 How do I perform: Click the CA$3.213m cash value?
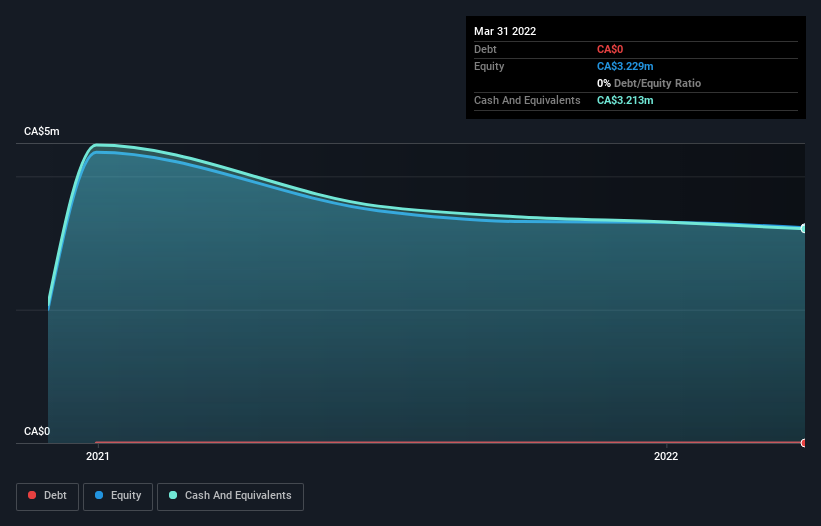[x=625, y=100]
